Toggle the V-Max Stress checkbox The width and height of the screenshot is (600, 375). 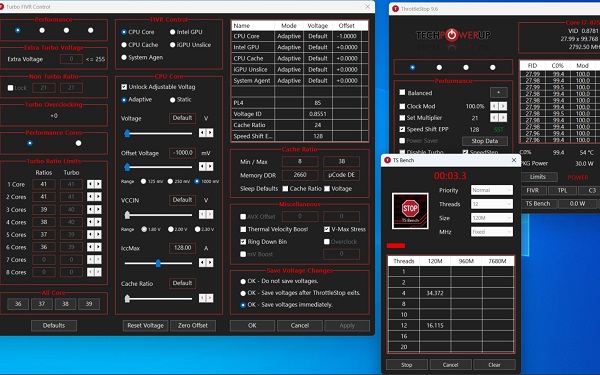(327, 230)
